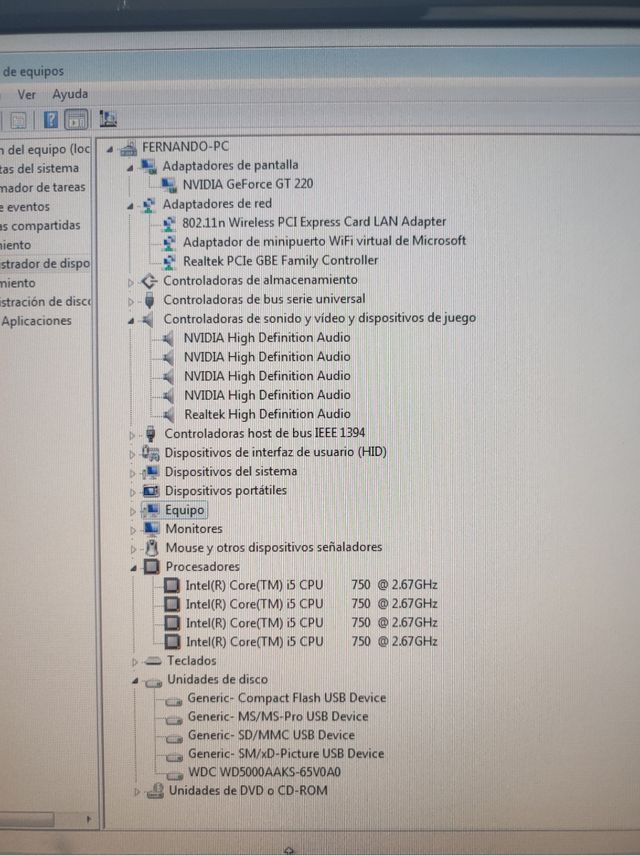The image size is (640, 855).
Task: Select Dispositivos de interfaz de usuario (HID)
Action: click(x=275, y=452)
